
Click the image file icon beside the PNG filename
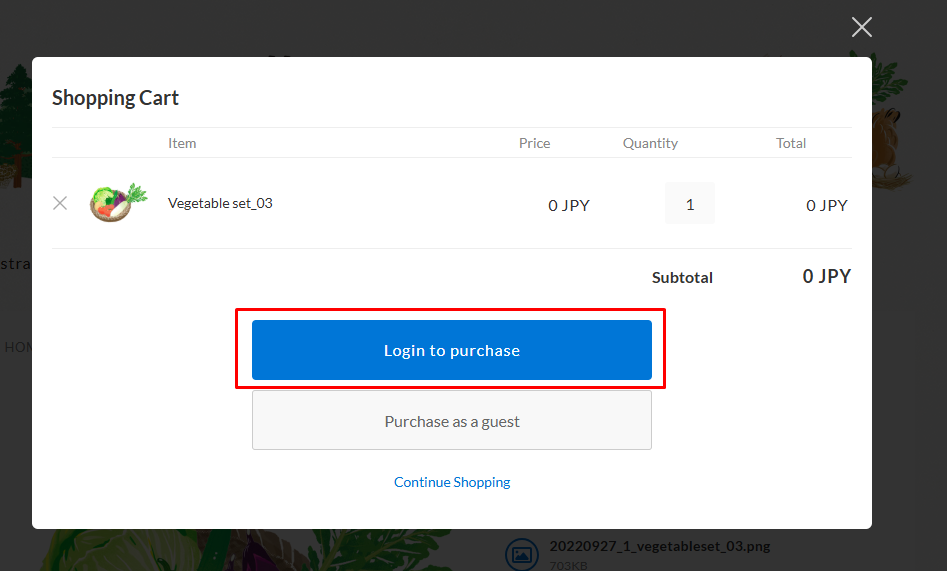click(x=520, y=553)
